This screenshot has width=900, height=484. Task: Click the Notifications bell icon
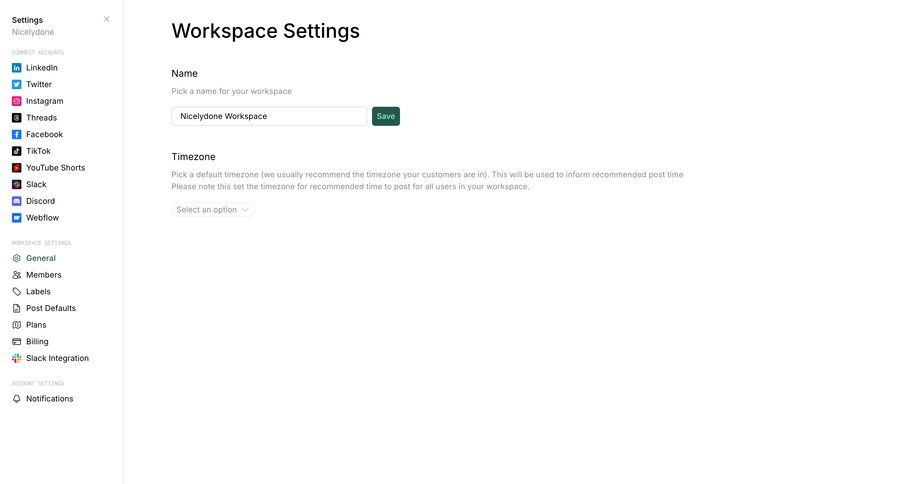tap(17, 398)
